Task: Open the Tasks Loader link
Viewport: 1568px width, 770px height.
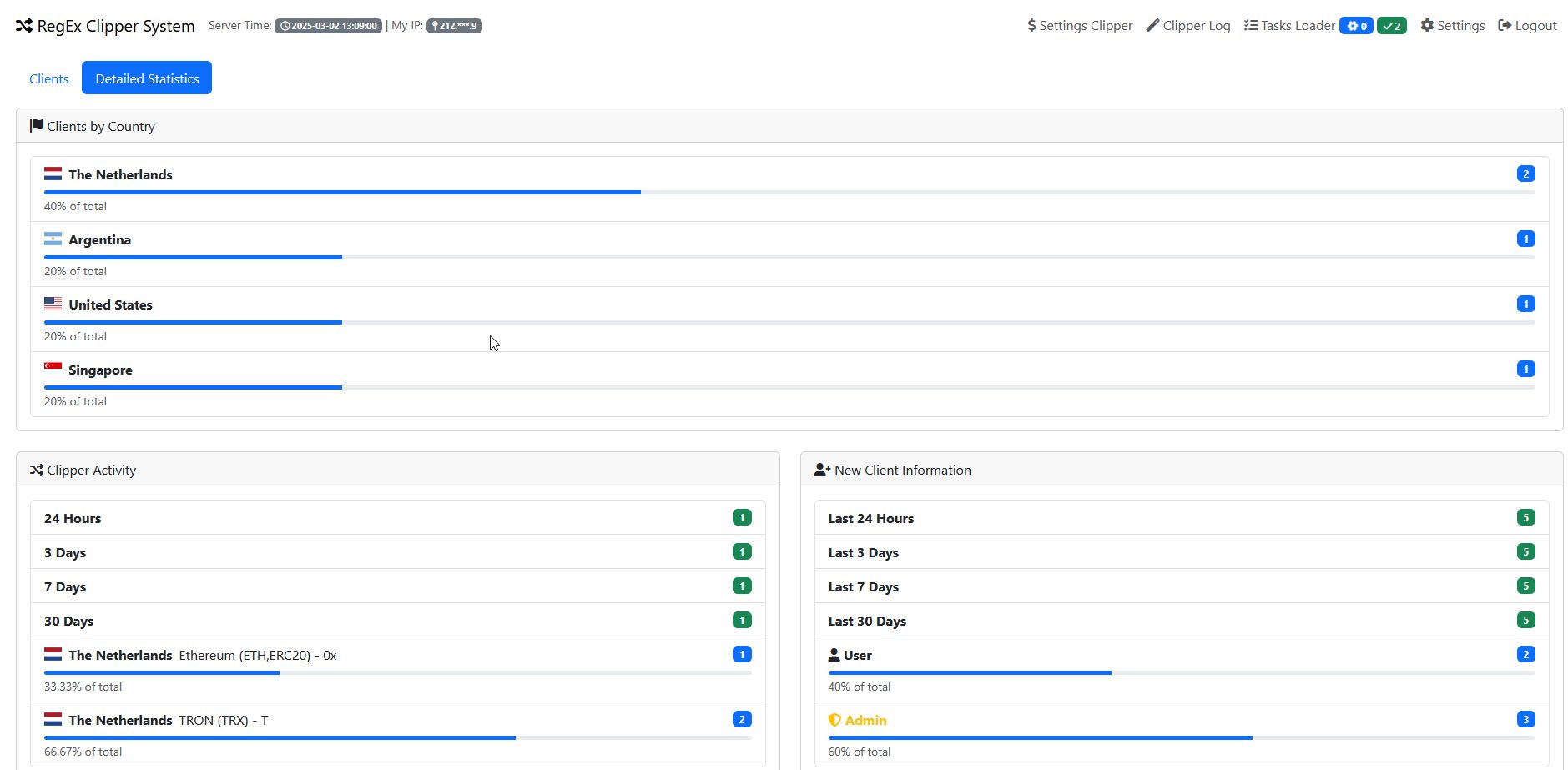Action: pos(1298,26)
